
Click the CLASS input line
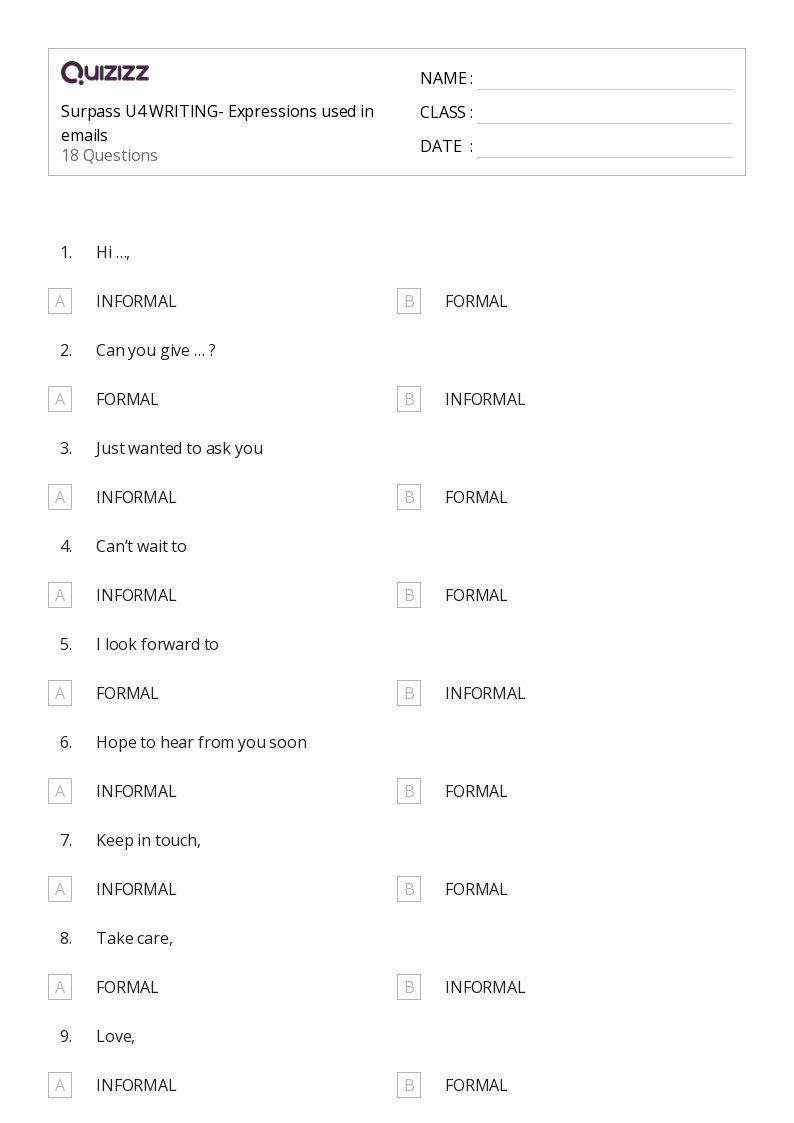[x=604, y=113]
